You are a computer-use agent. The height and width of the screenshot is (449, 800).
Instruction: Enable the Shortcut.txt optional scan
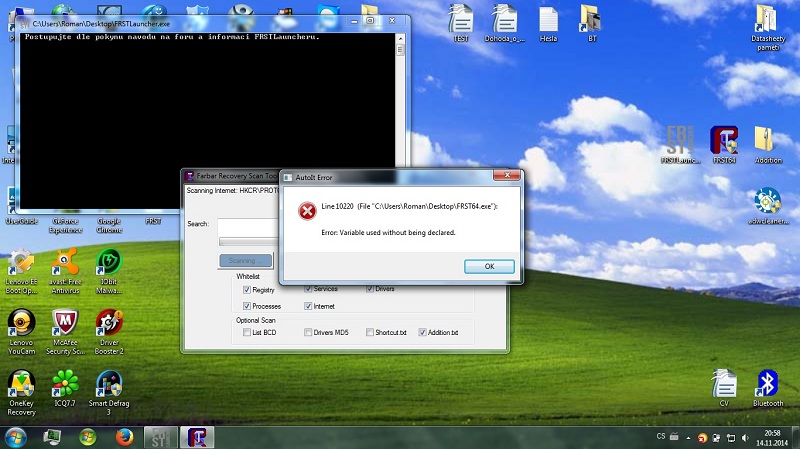click(369, 332)
